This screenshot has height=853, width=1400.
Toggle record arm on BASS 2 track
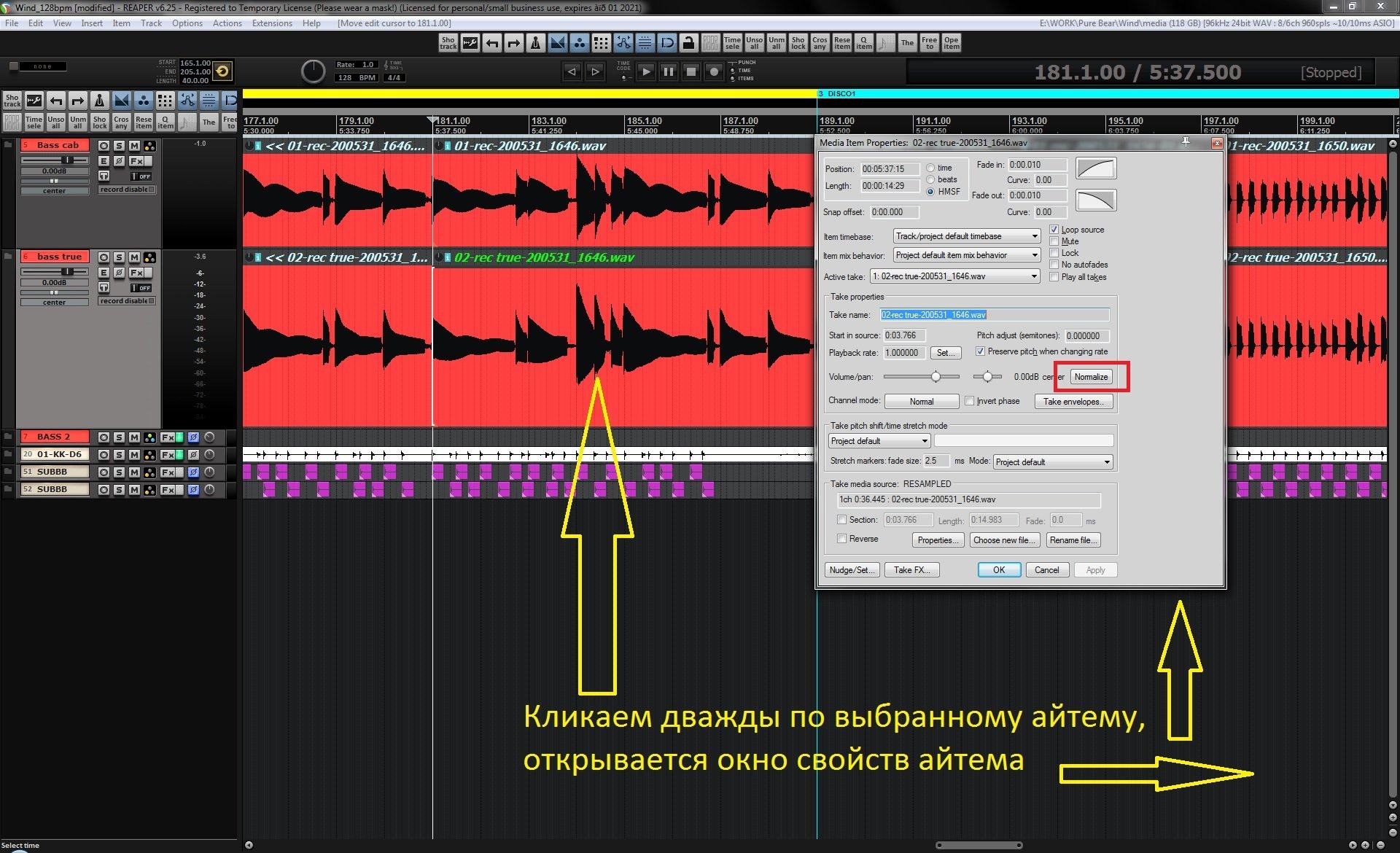click(x=104, y=437)
